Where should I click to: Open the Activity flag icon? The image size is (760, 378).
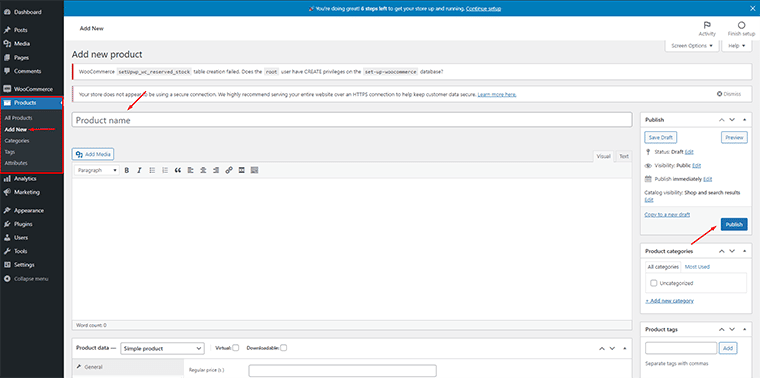click(x=707, y=25)
